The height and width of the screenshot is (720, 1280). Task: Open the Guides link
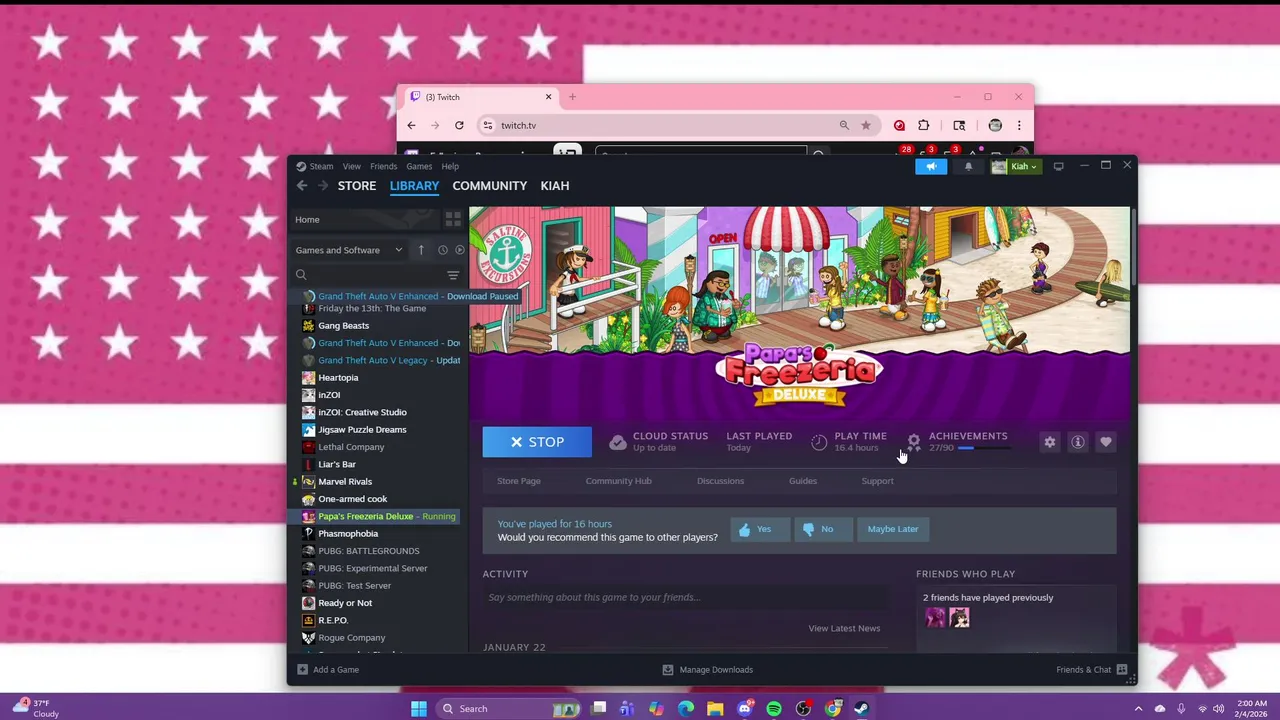(x=803, y=481)
